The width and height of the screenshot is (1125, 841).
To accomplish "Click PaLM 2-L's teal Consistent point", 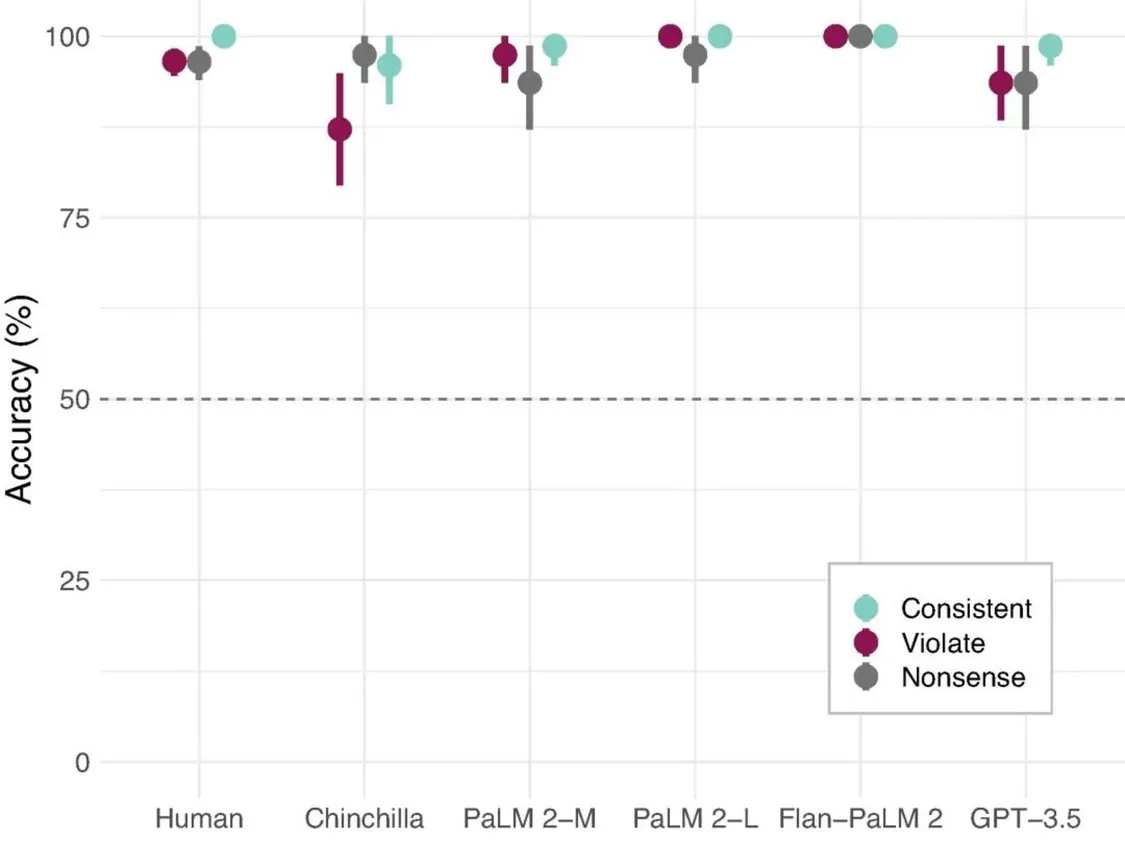I will (x=720, y=36).
